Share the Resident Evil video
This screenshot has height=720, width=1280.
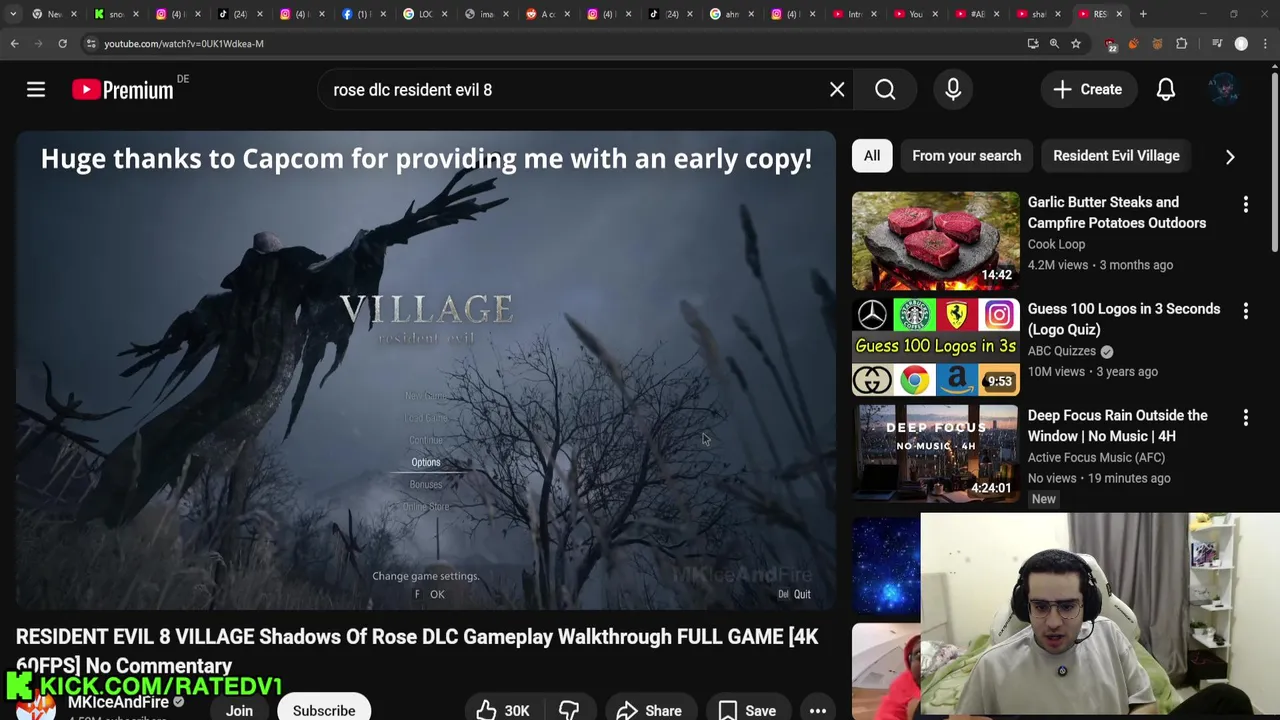650,710
